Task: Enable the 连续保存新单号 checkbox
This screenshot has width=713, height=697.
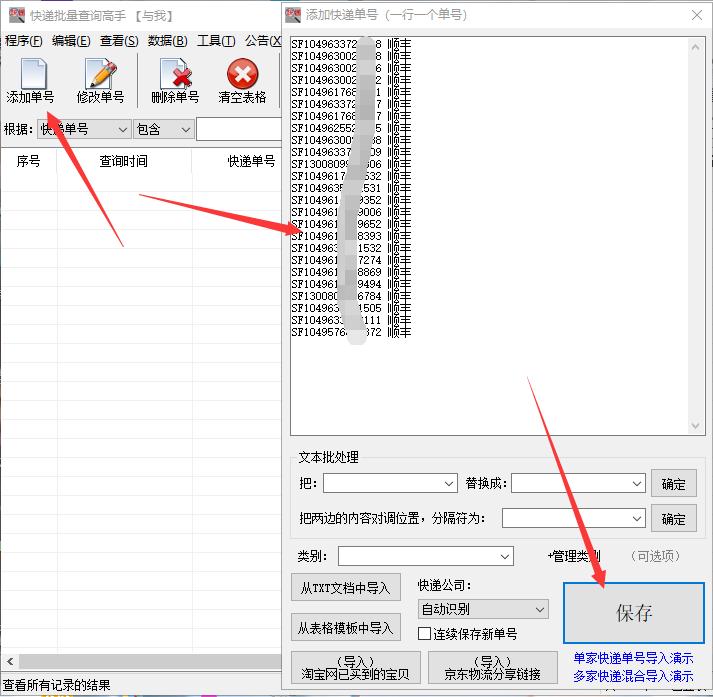Action: click(x=425, y=634)
